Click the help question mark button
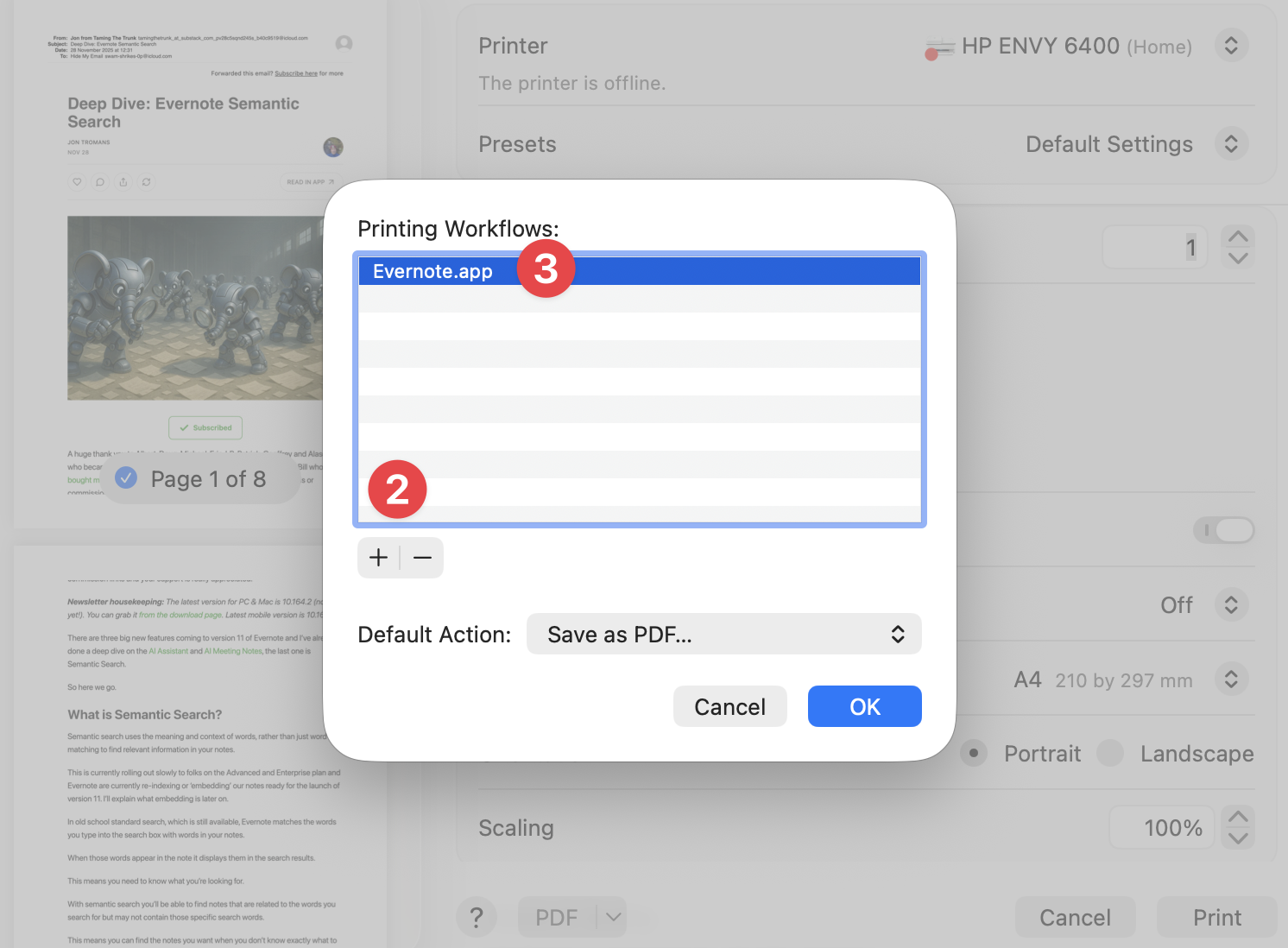 [x=477, y=917]
